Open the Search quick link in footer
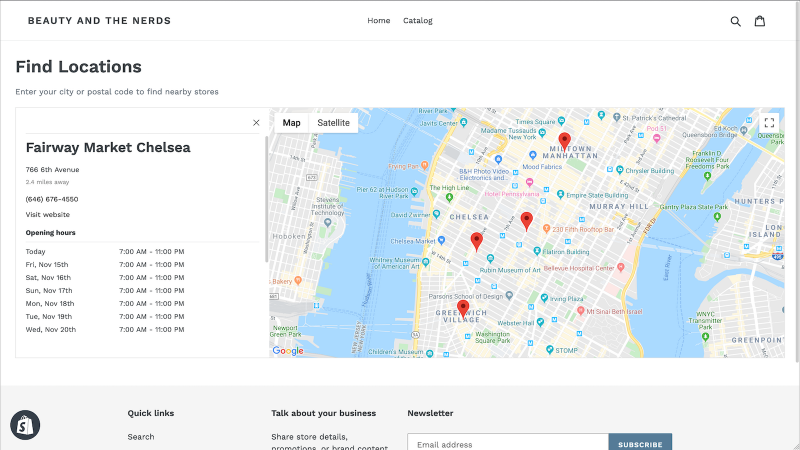 [141, 437]
